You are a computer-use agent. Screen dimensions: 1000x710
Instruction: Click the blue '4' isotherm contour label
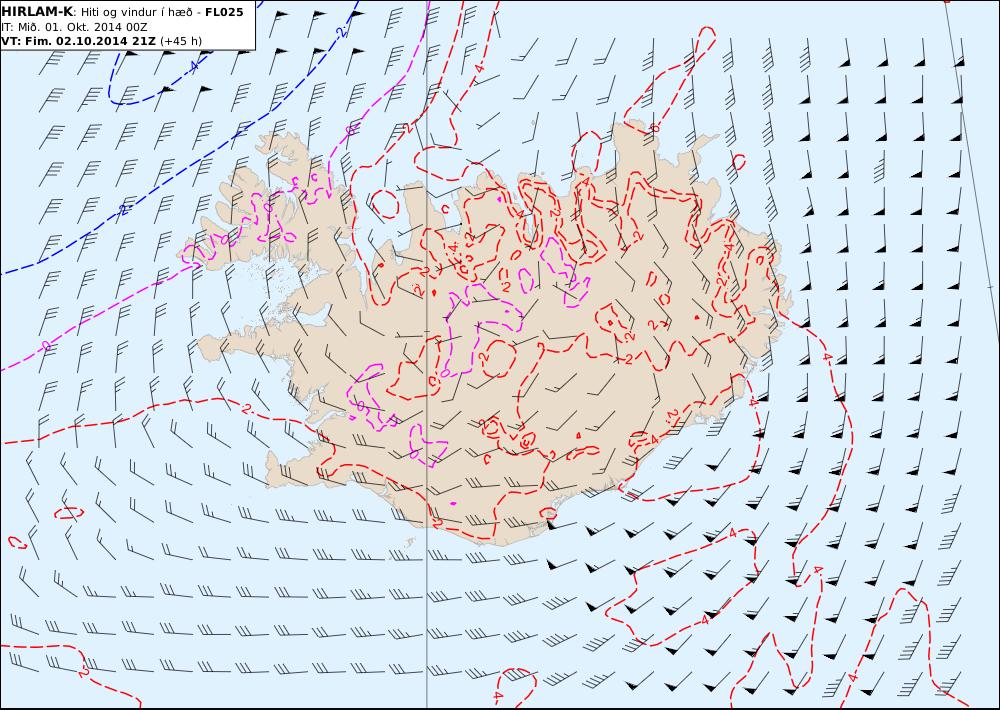click(x=195, y=66)
